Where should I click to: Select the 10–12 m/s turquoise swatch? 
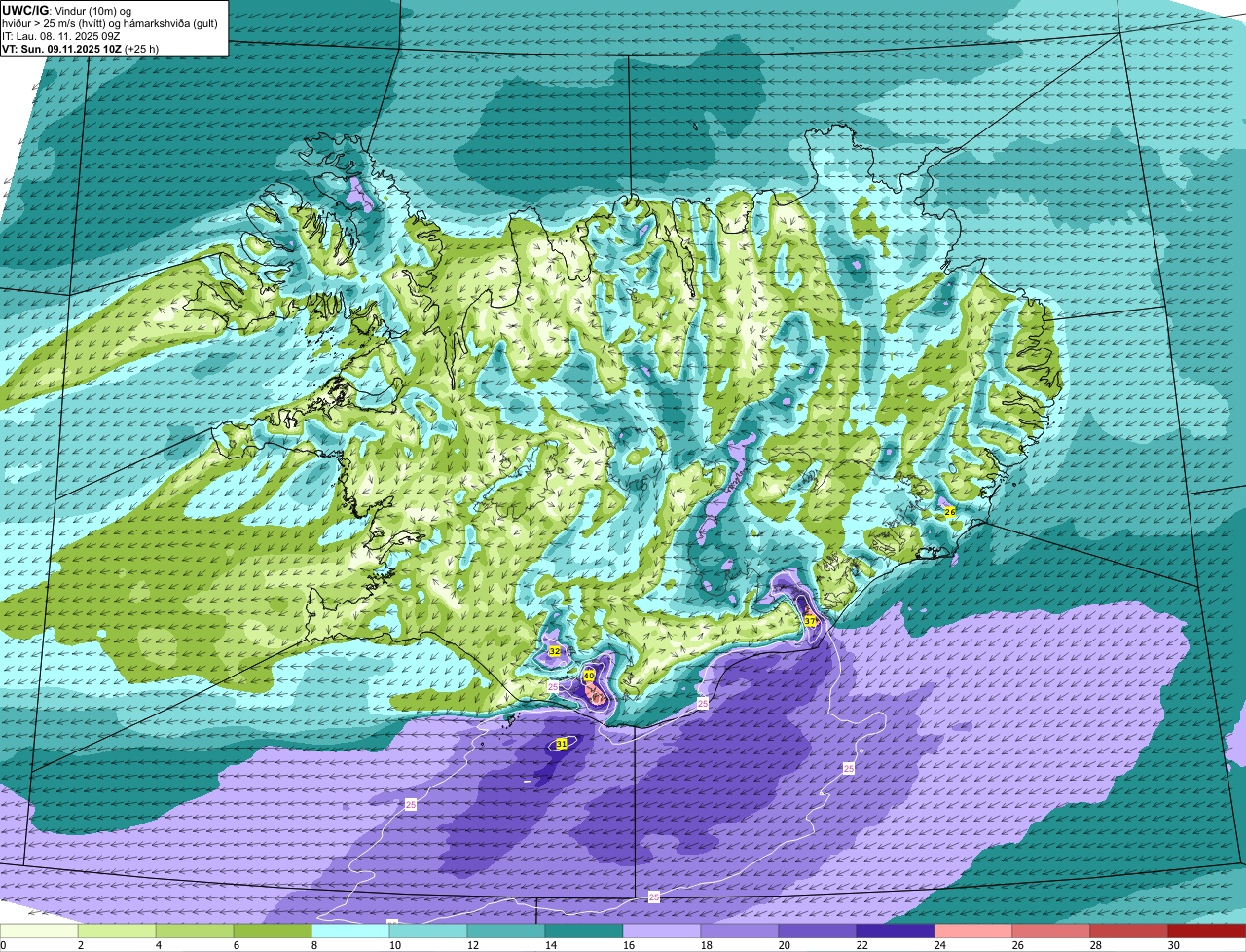[428, 932]
